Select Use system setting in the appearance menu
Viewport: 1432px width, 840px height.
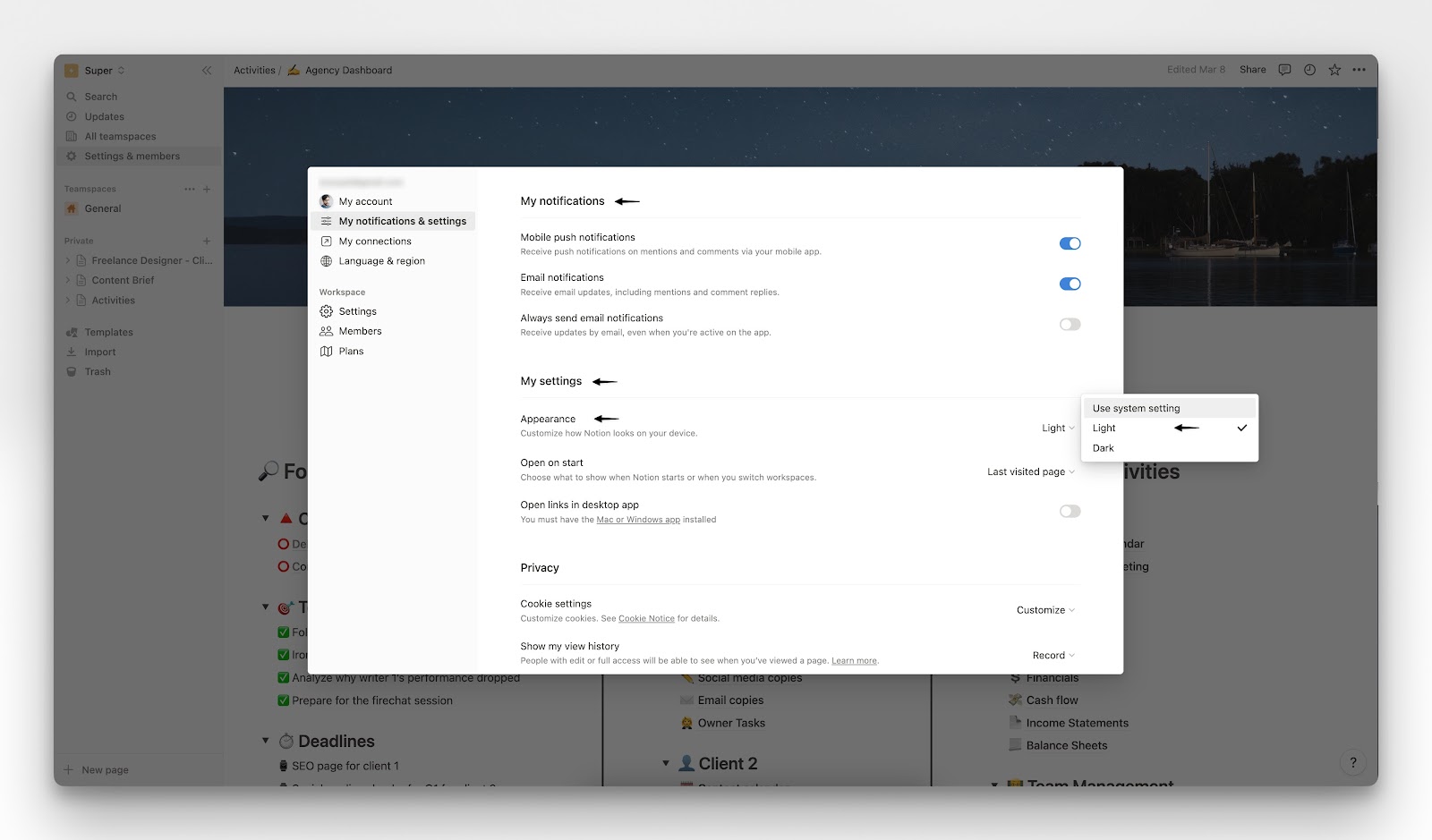point(1169,408)
